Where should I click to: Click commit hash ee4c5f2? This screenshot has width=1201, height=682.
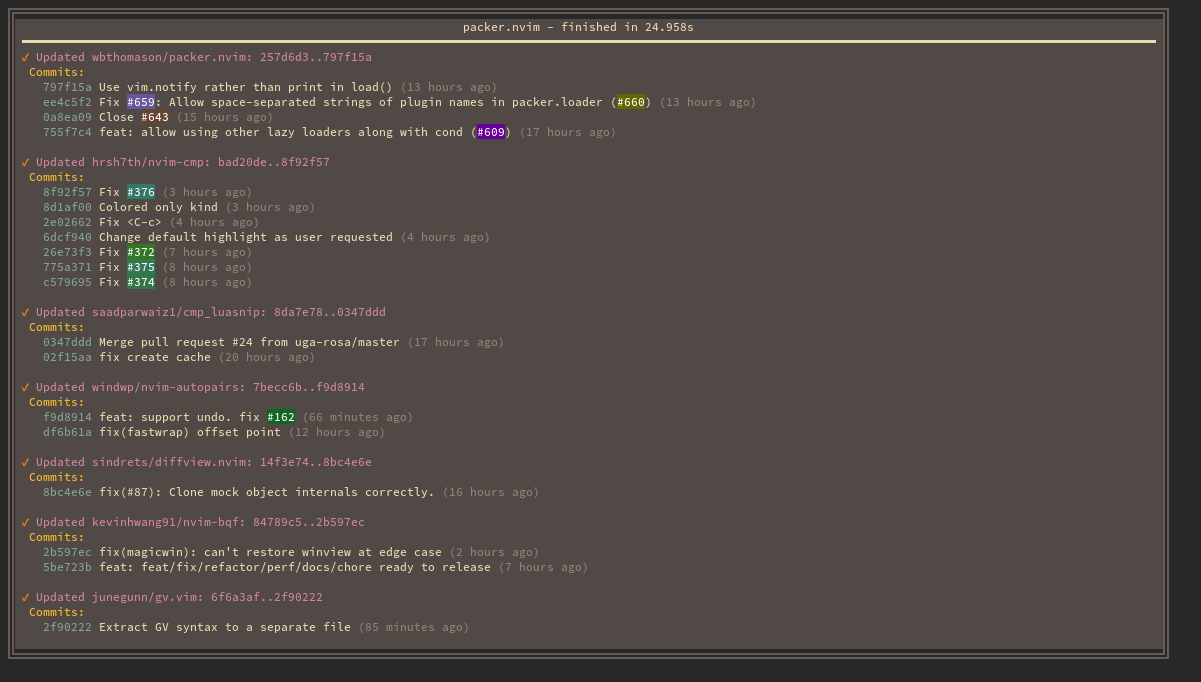[x=67, y=102]
